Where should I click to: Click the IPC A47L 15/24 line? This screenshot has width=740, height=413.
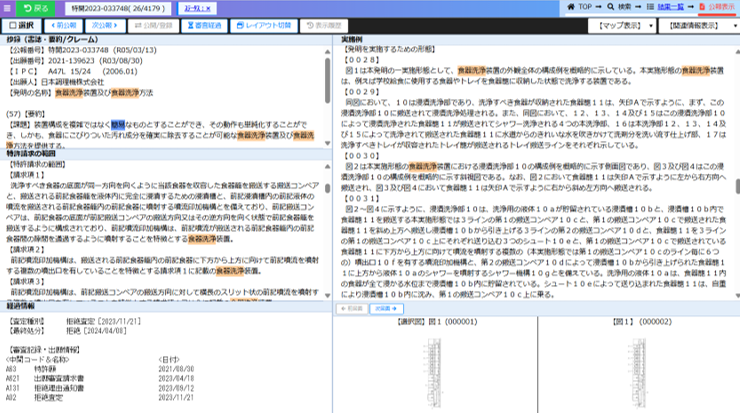pos(73,72)
